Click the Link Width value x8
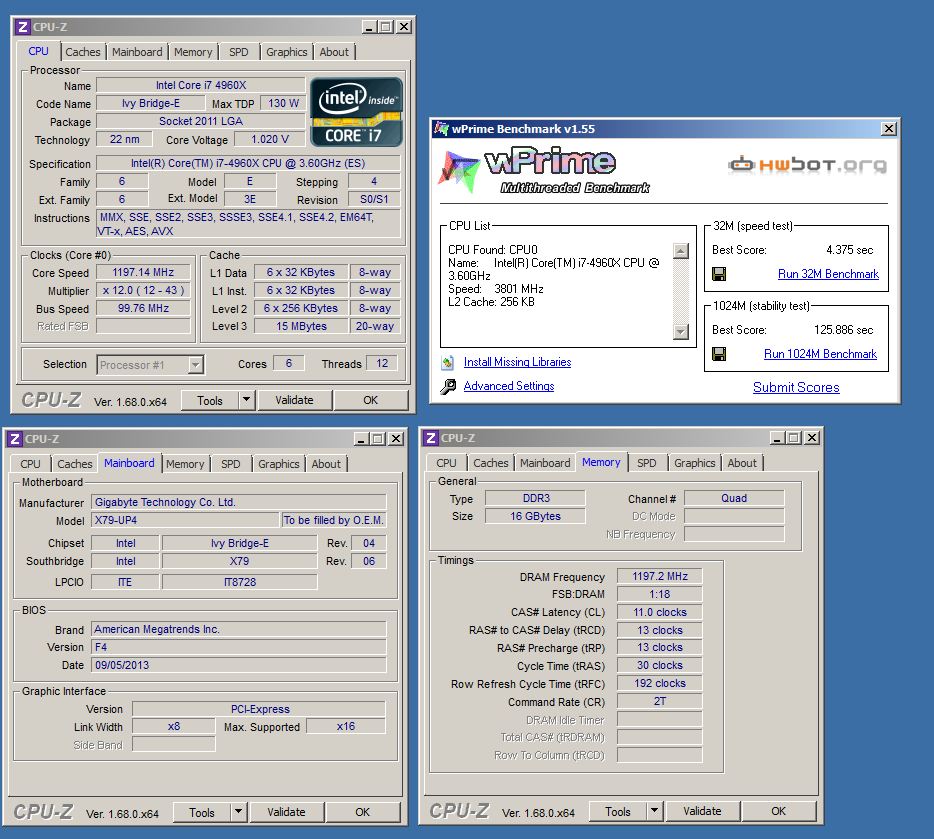 coord(173,726)
